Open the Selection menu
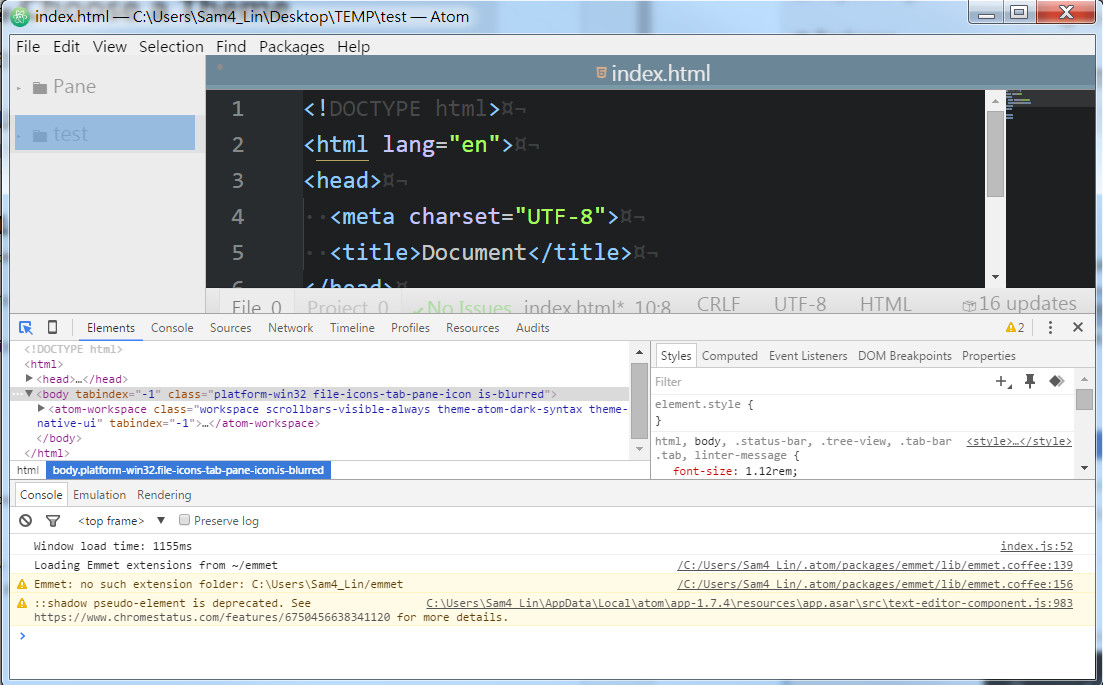This screenshot has width=1103, height=685. 171,46
